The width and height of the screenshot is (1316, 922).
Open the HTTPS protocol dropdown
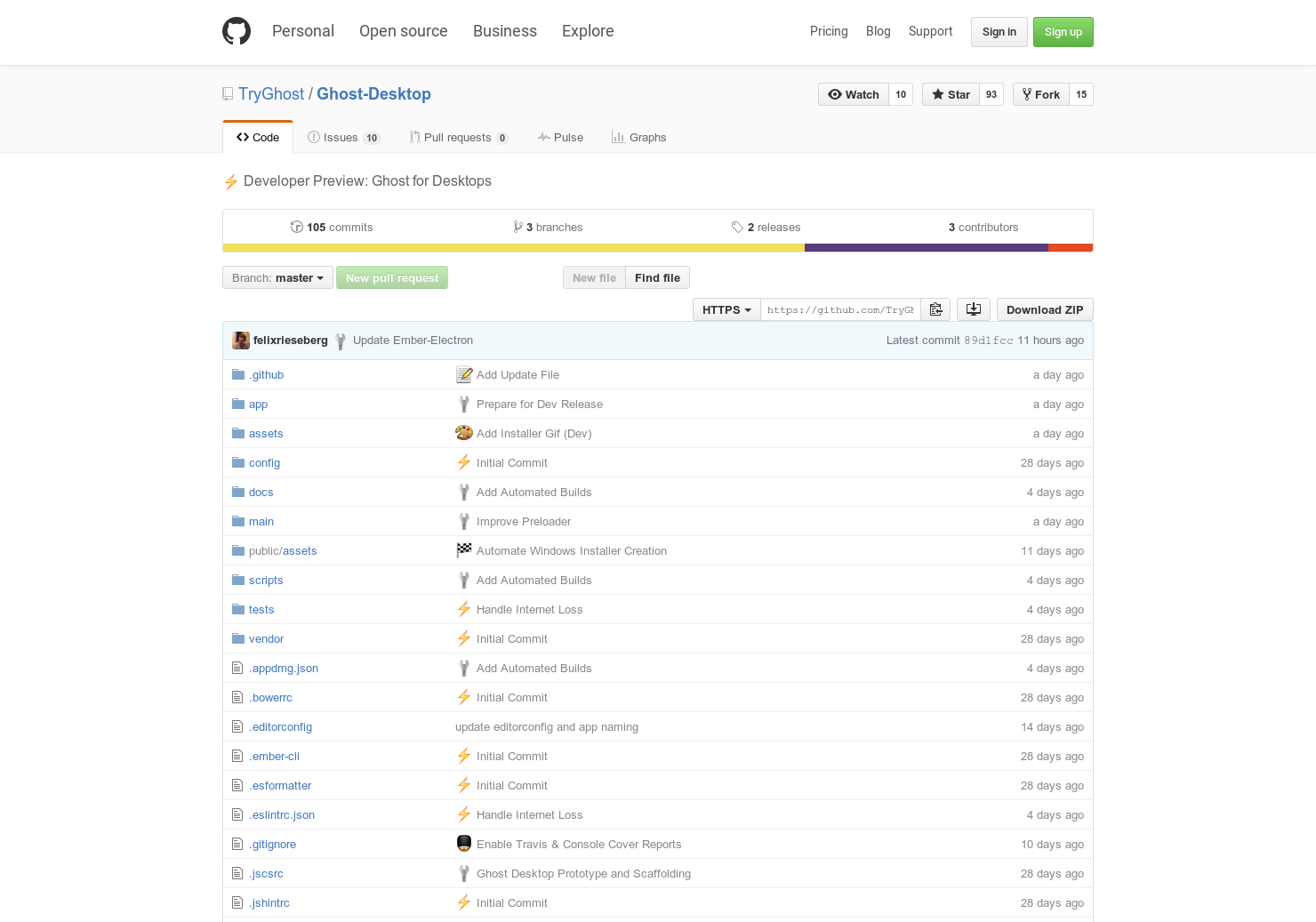[726, 309]
